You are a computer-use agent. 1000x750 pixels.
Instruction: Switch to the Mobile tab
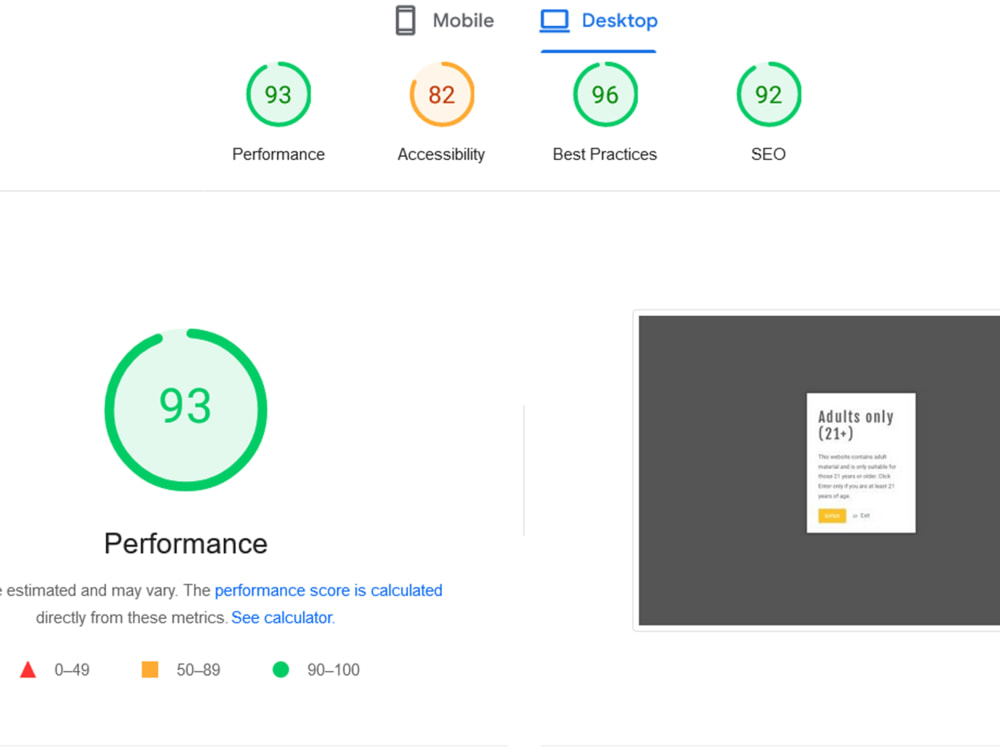444,20
